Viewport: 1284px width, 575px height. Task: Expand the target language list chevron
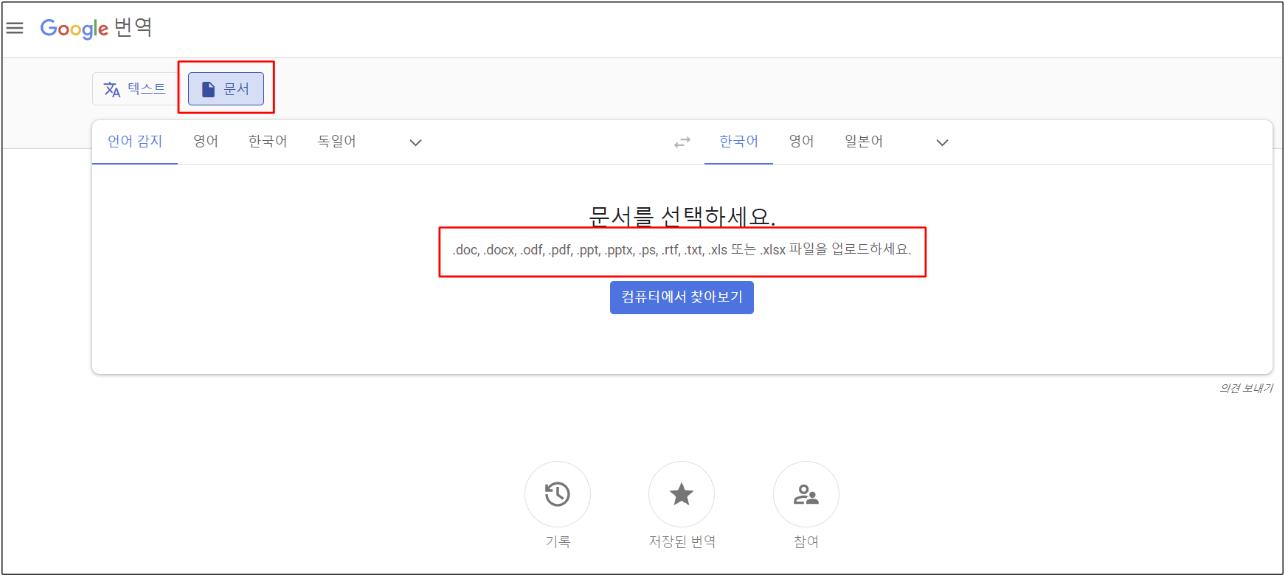[941, 143]
